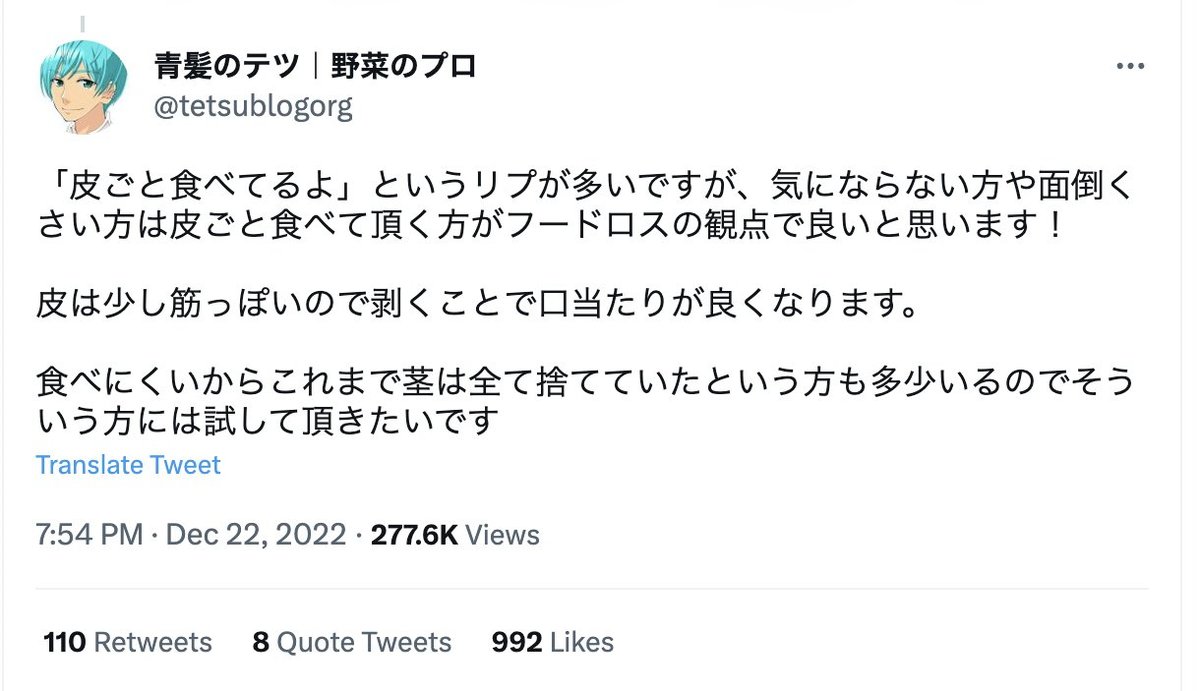Click Translate Tweet
Viewport: 1200px width, 691px height.
[128, 465]
